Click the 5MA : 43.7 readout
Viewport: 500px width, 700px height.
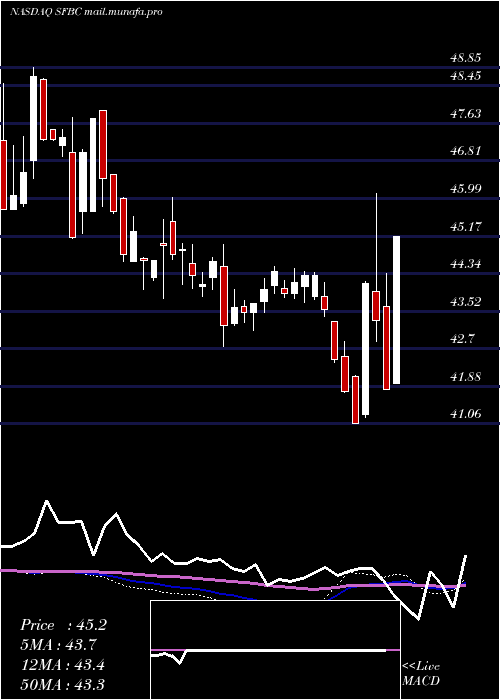pyautogui.click(x=58, y=644)
